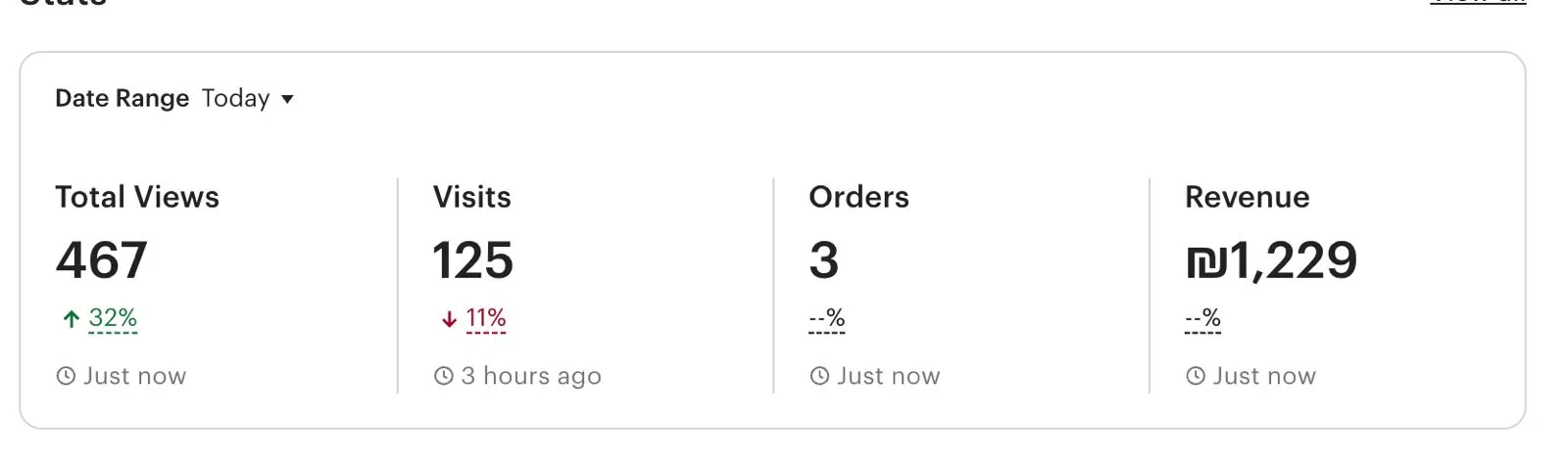
Task: Click the 125 visits number
Action: pyautogui.click(x=473, y=260)
